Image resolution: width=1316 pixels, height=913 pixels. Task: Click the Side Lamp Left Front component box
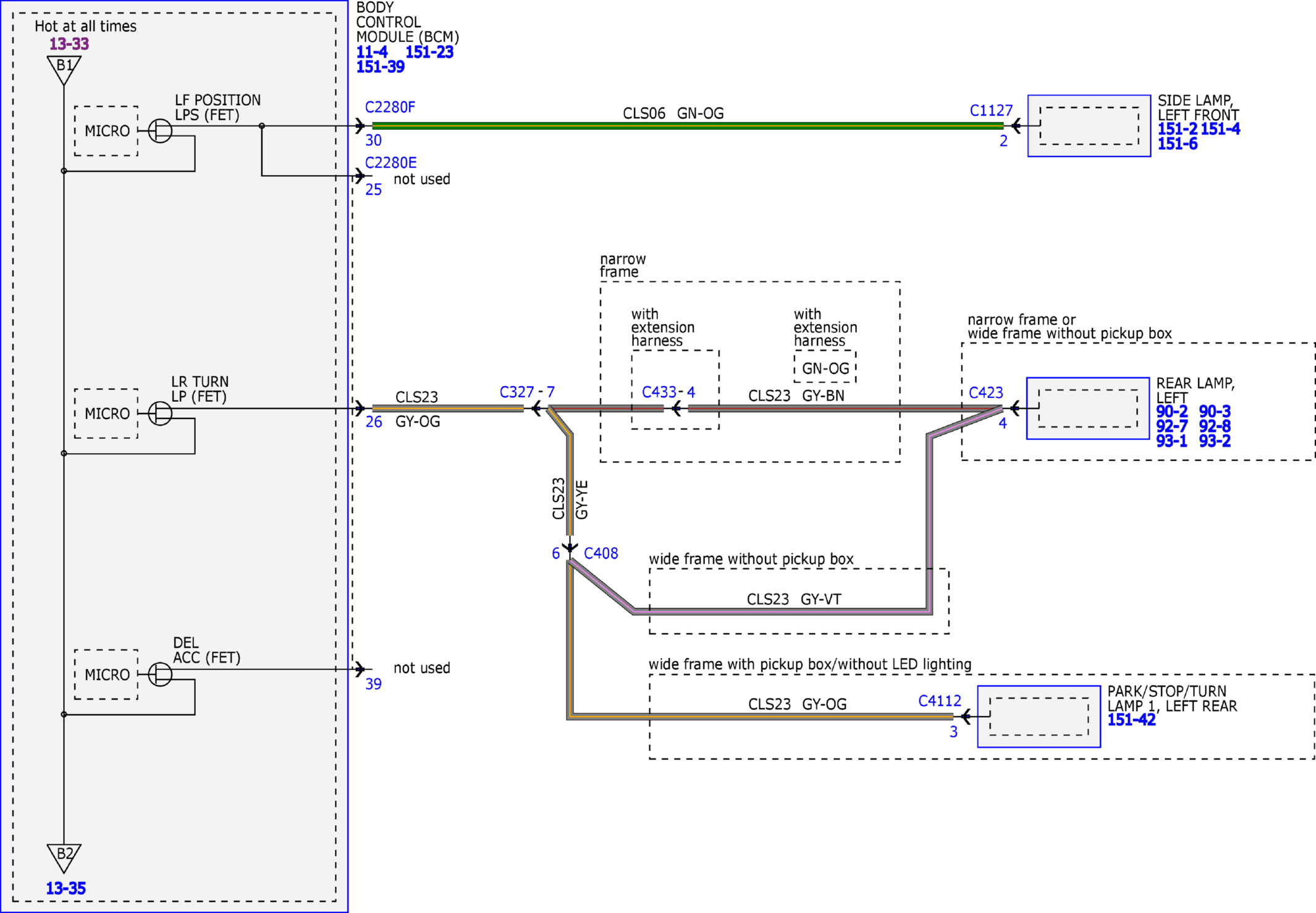1089,125
